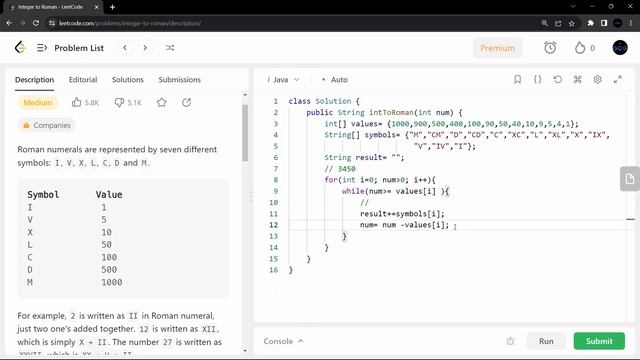
Task: Expand the Console panel
Action: pos(283,341)
